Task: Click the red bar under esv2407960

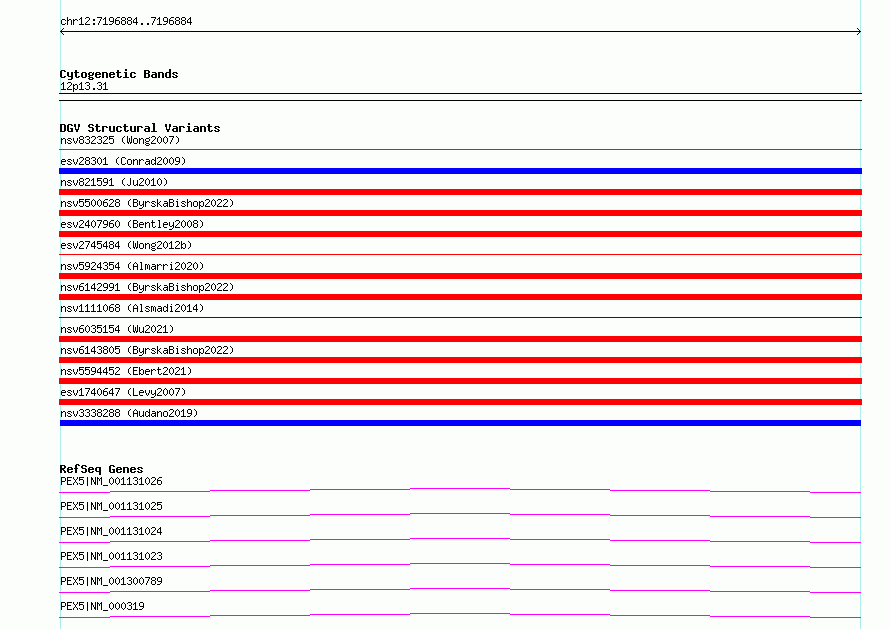Action: tap(460, 234)
